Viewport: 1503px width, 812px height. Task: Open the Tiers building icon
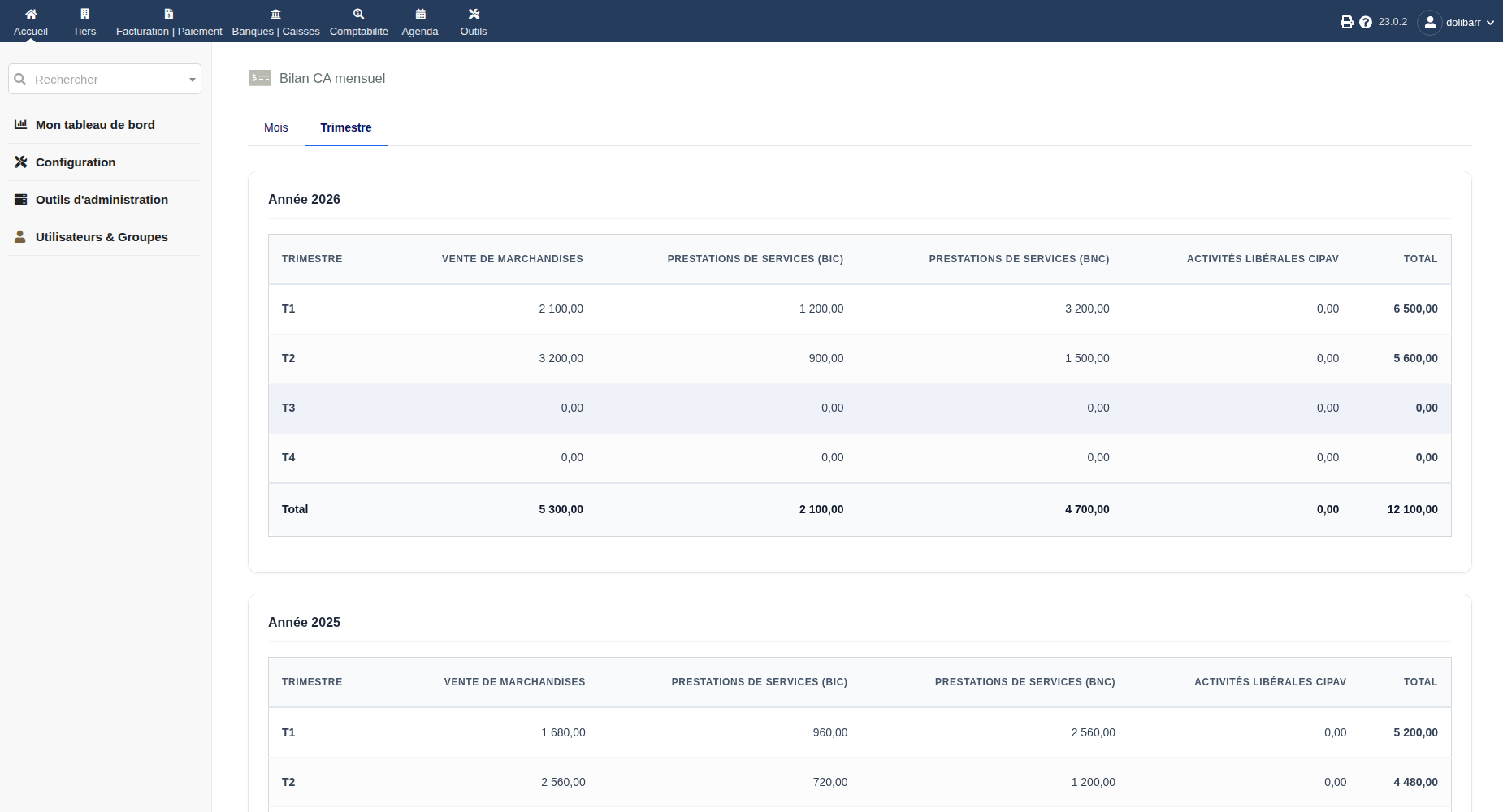pos(84,14)
